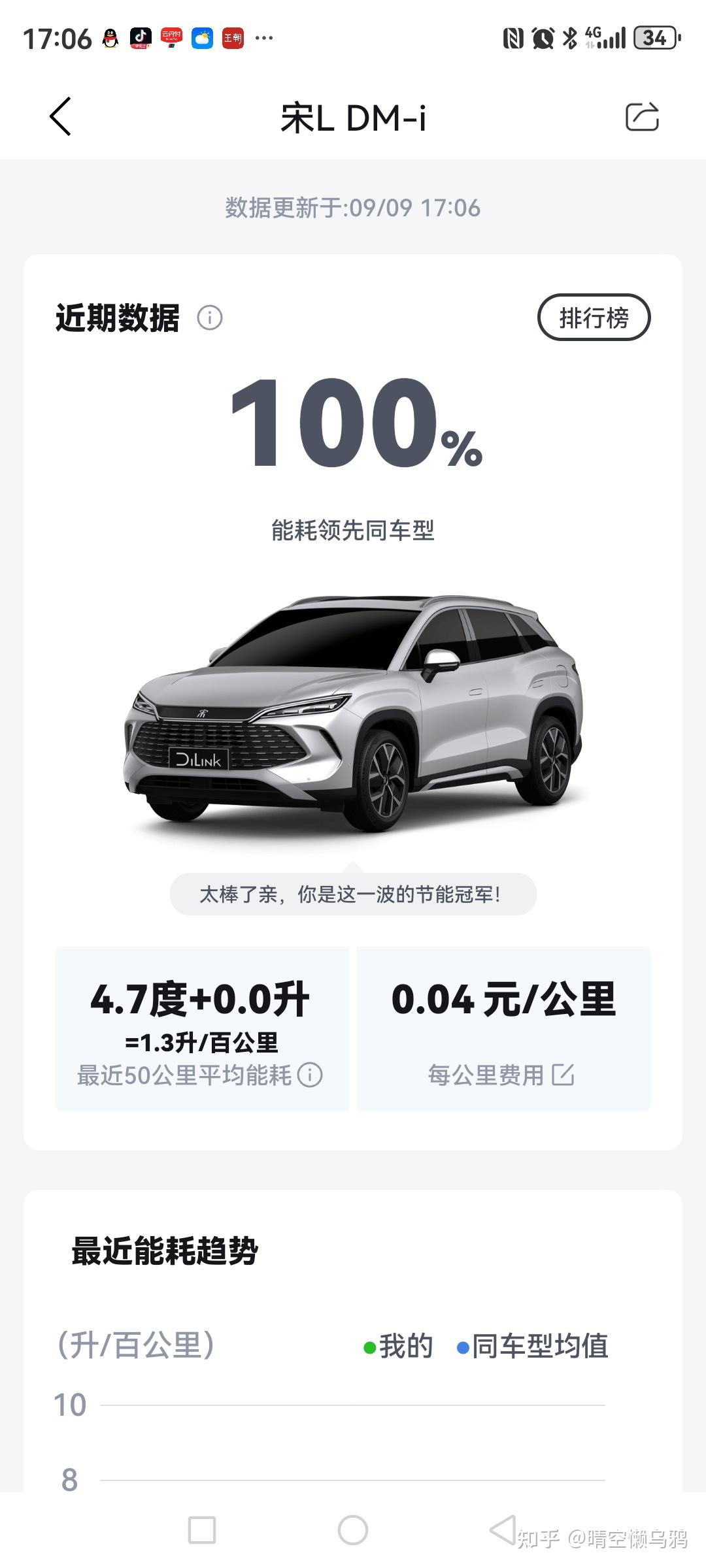Tap the share icon in the header

point(642,117)
